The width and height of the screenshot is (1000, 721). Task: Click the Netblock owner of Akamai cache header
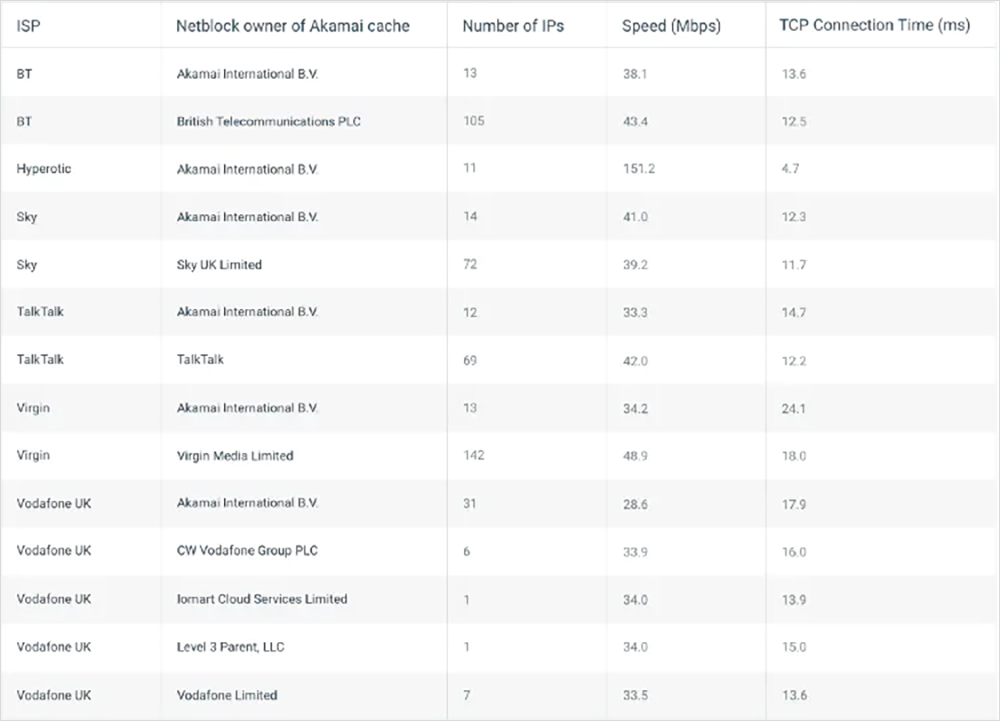pyautogui.click(x=292, y=26)
